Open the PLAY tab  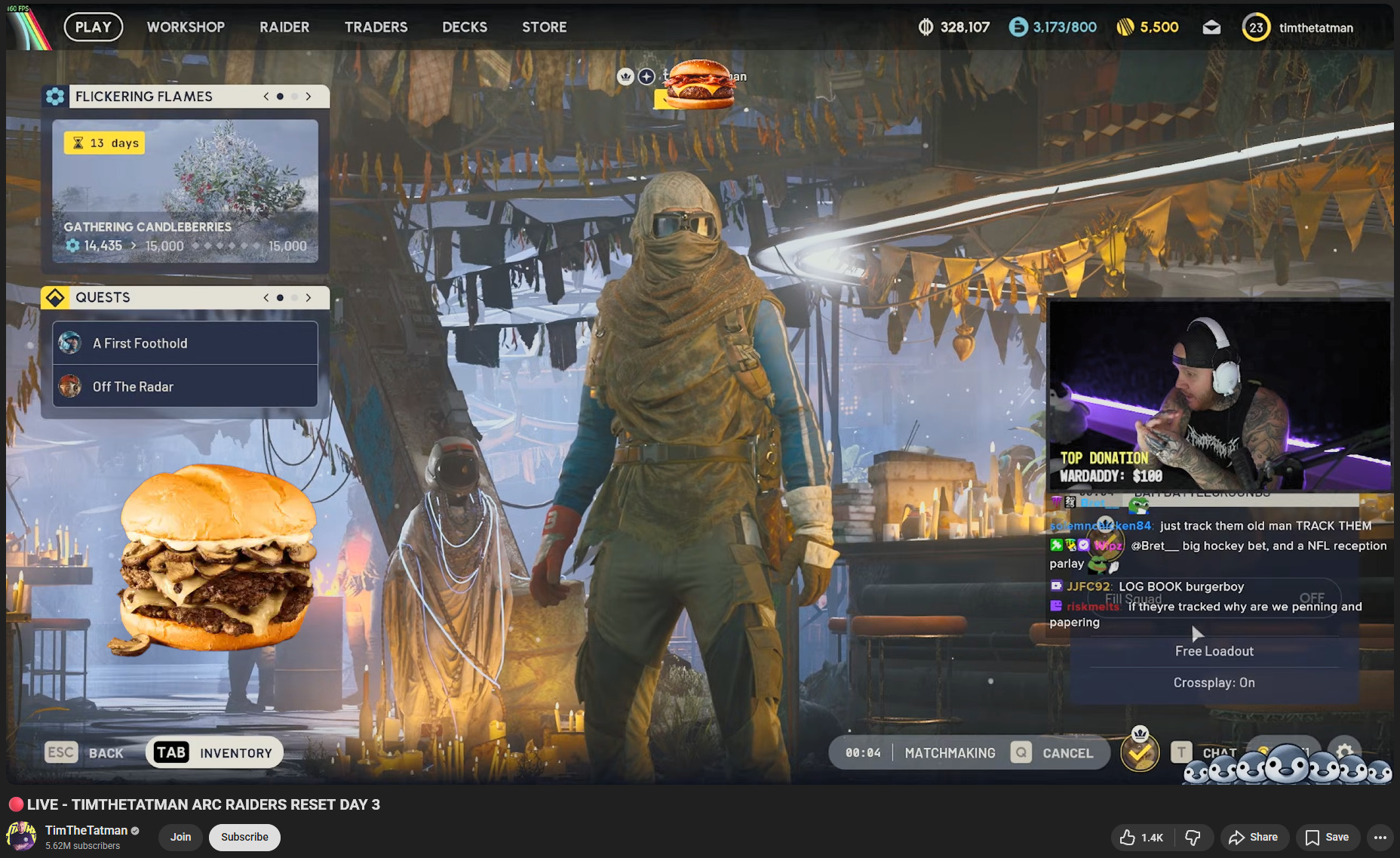point(94,27)
